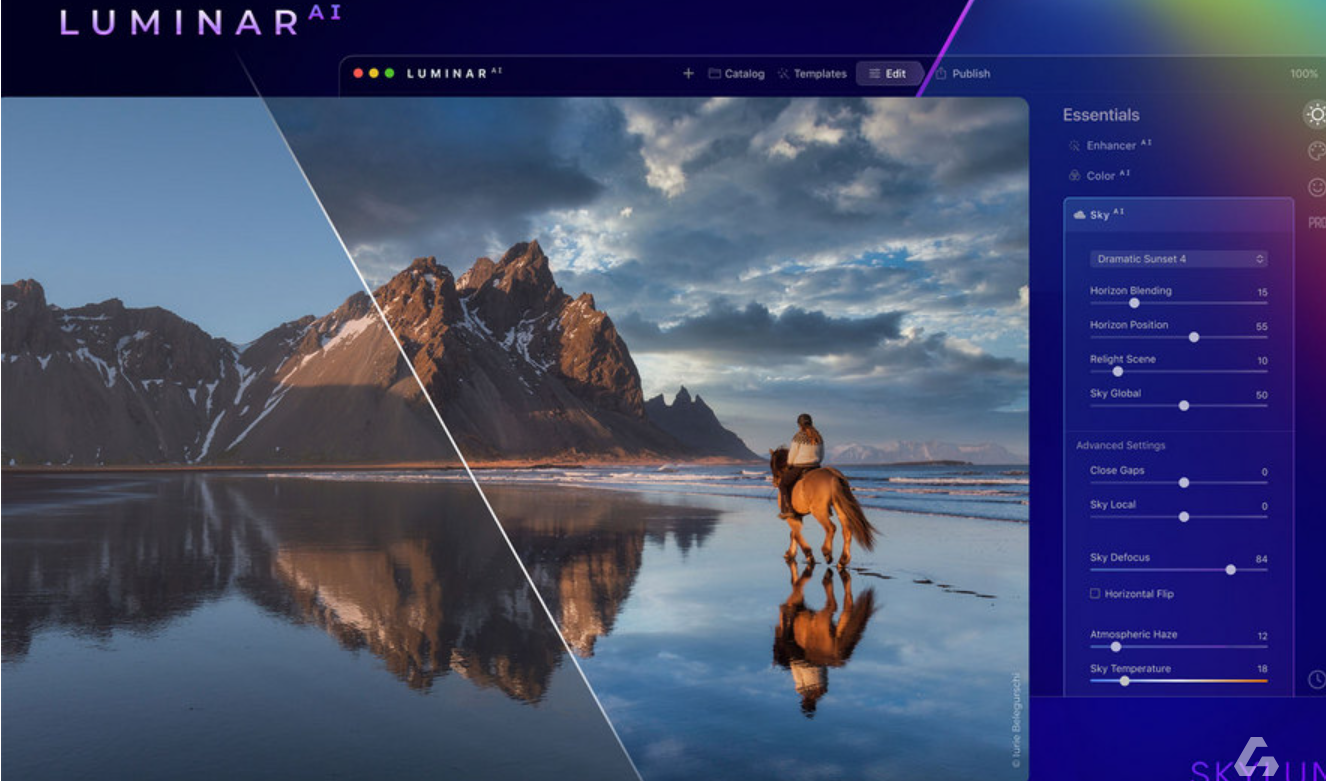This screenshot has height=781, width=1326.
Task: Enable the Horizontal Flip checkbox
Action: pyautogui.click(x=1095, y=593)
